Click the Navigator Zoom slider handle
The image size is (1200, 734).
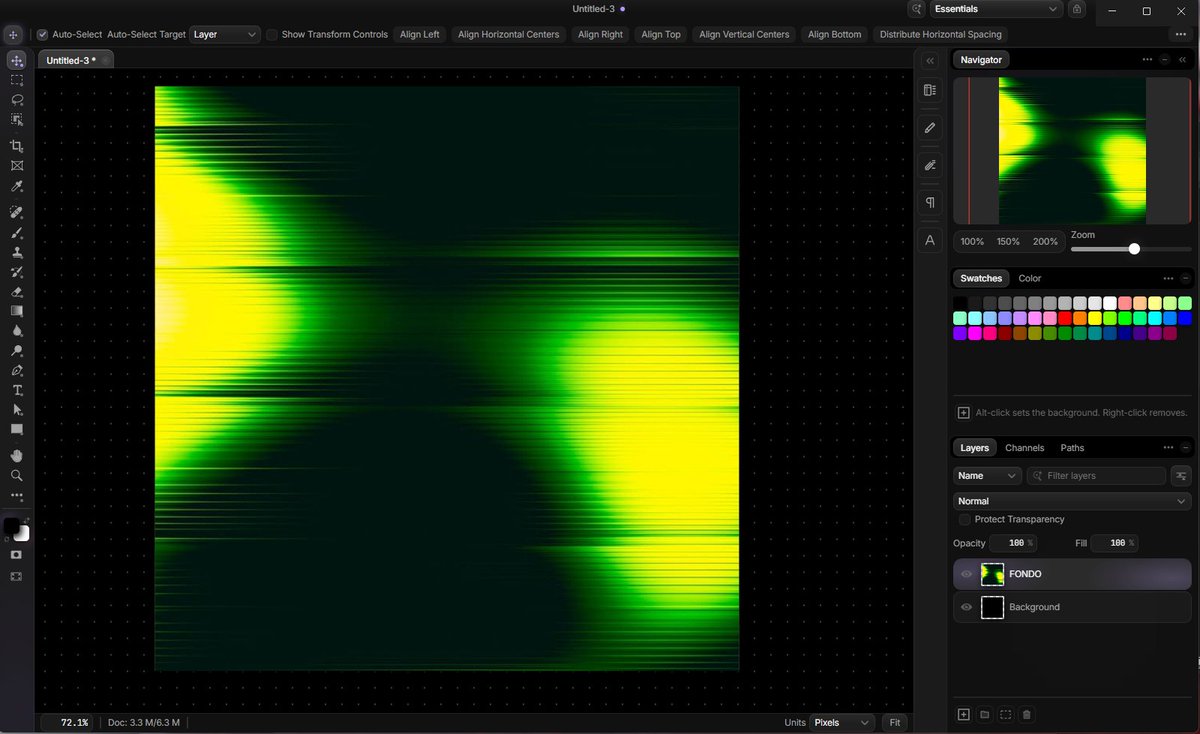(1134, 249)
